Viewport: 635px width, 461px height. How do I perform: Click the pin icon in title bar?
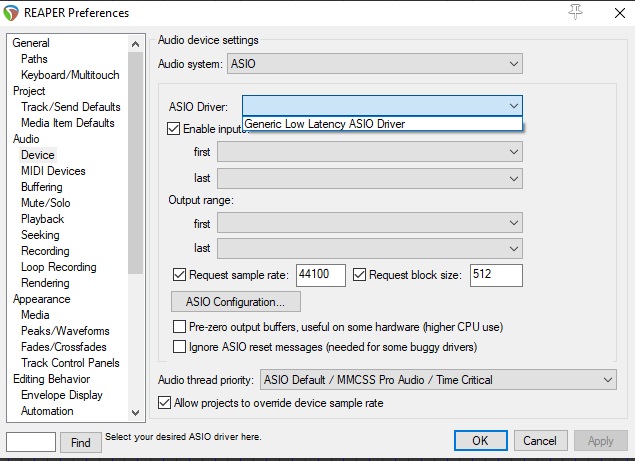click(x=575, y=12)
